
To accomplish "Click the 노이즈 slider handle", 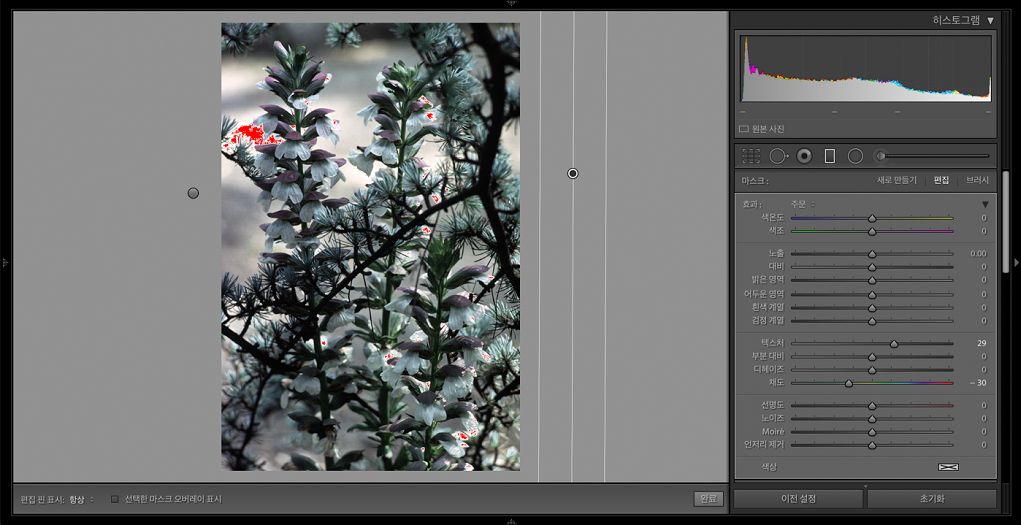I will point(872,419).
